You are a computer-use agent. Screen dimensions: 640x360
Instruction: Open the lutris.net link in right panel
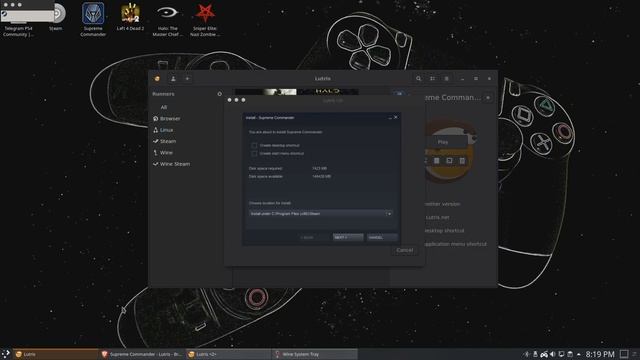point(437,217)
